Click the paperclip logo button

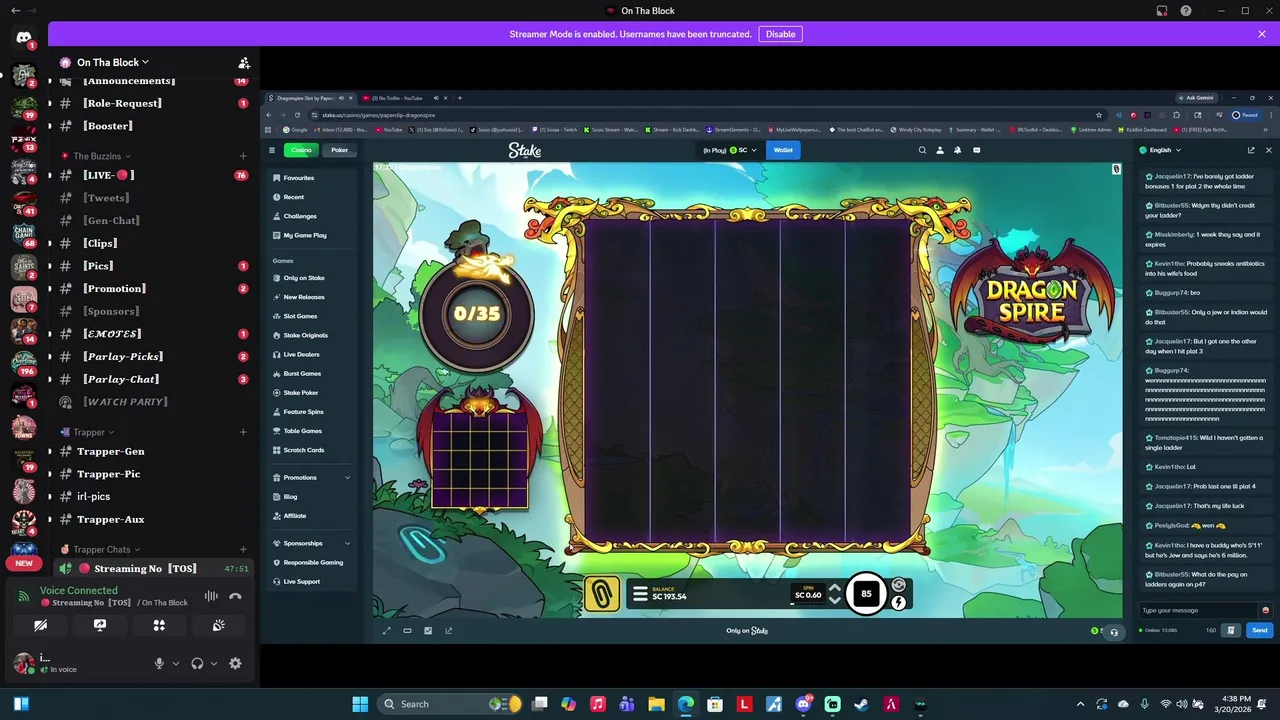602,594
